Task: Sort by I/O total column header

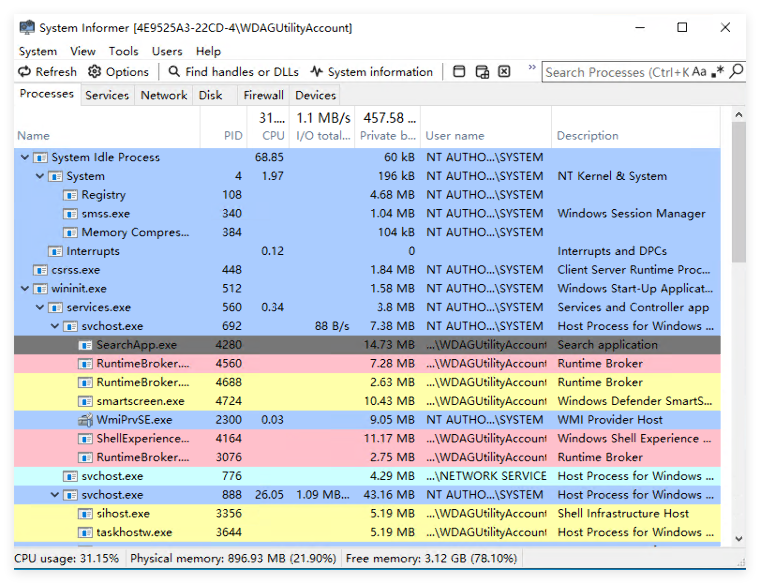Action: (323, 127)
